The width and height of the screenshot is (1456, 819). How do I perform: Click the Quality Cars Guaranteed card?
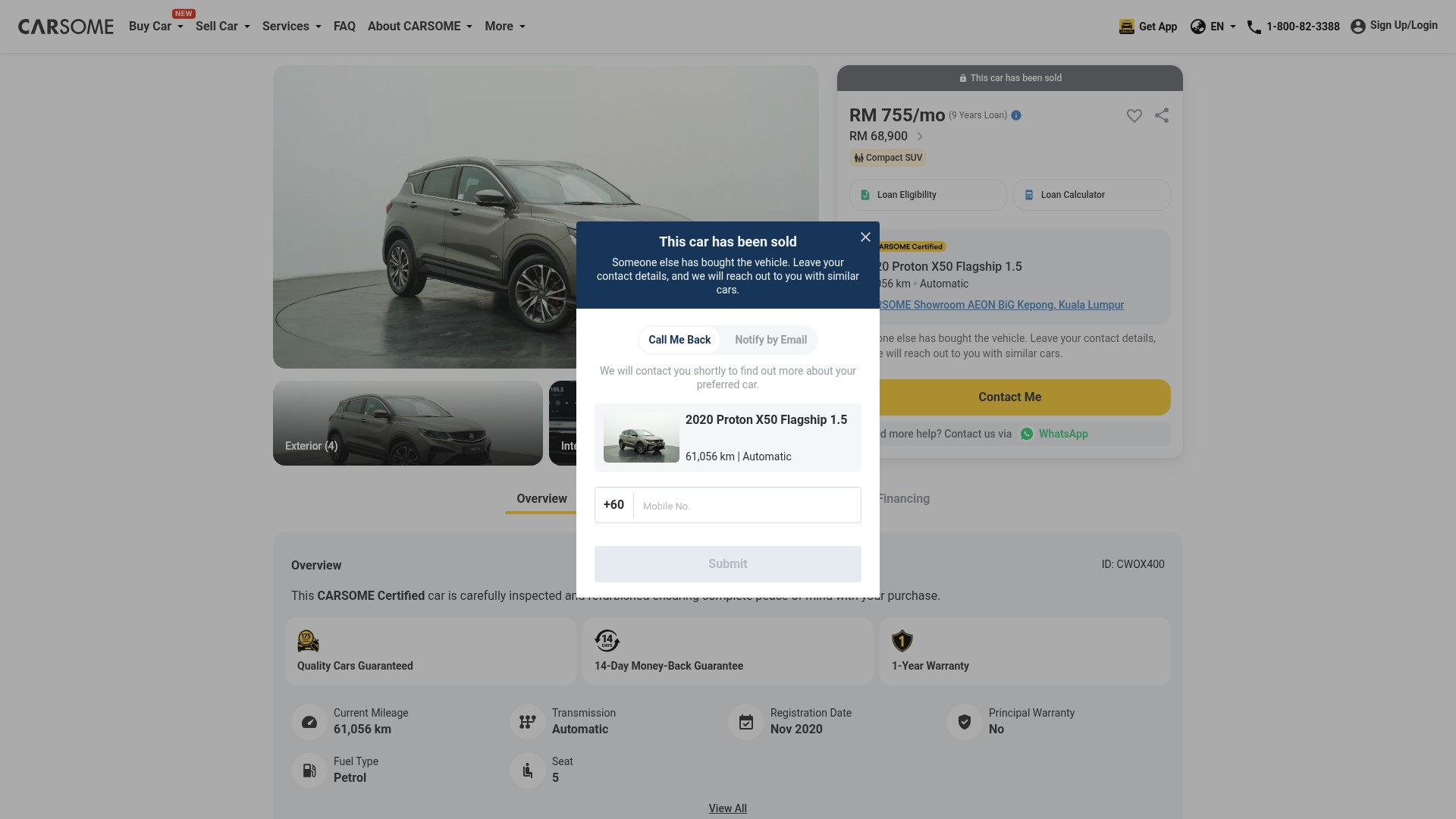[431, 651]
